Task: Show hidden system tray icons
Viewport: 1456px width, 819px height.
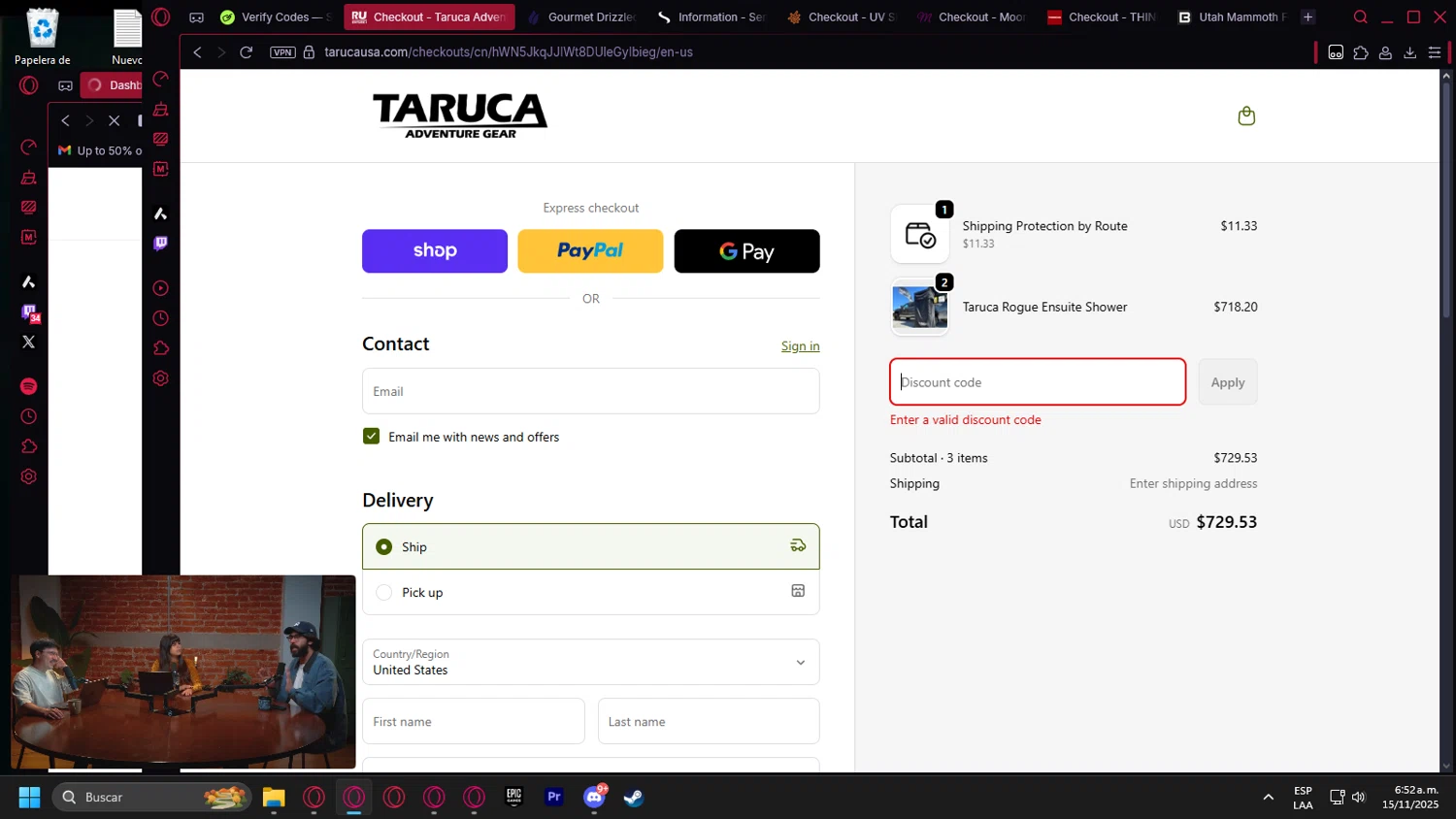Action: tap(1268, 797)
